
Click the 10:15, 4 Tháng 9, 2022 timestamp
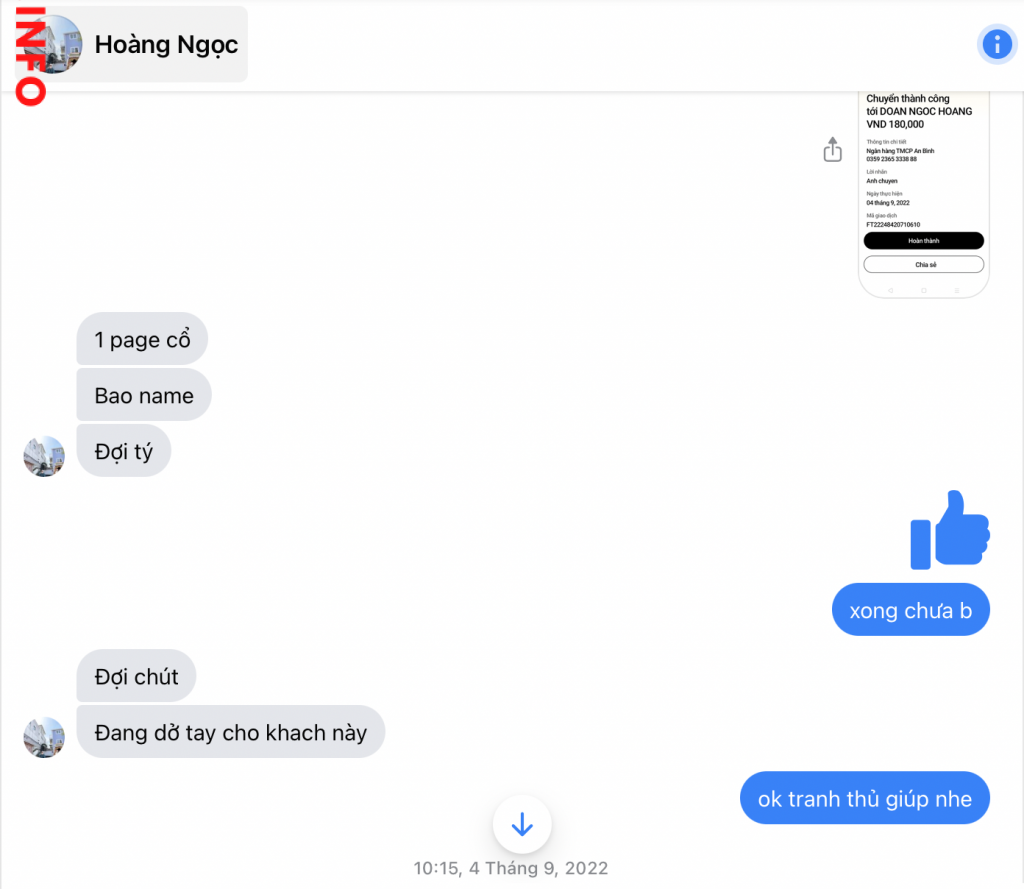pos(511,868)
